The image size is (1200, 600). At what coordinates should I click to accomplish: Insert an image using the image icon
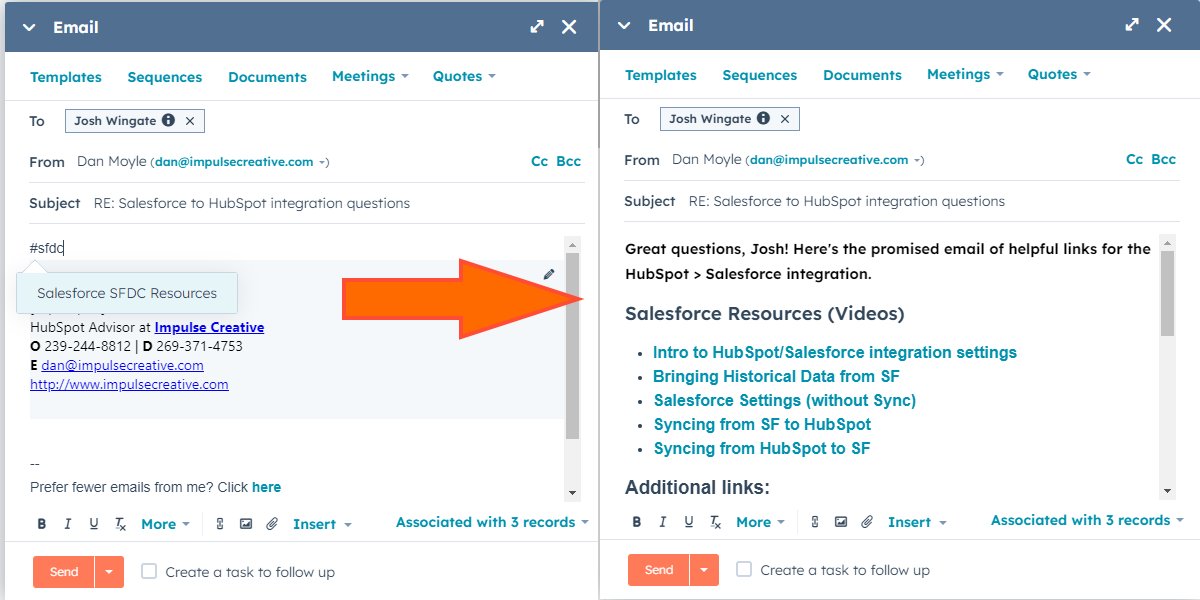pos(246,522)
